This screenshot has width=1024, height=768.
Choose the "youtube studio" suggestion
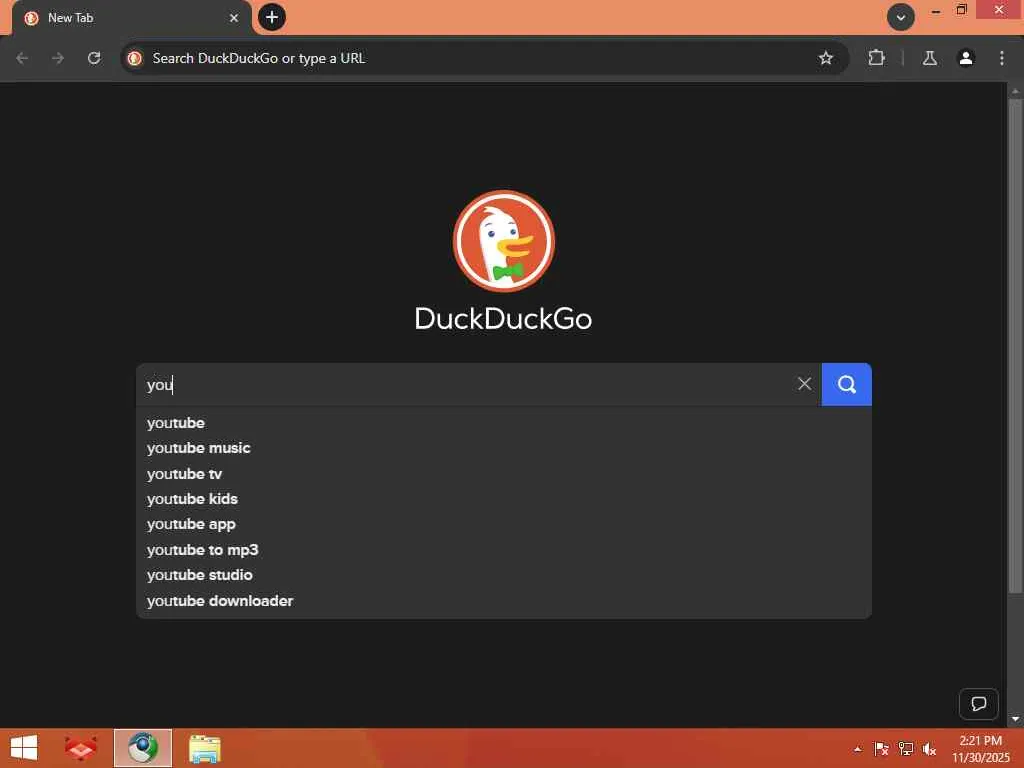[x=503, y=575]
